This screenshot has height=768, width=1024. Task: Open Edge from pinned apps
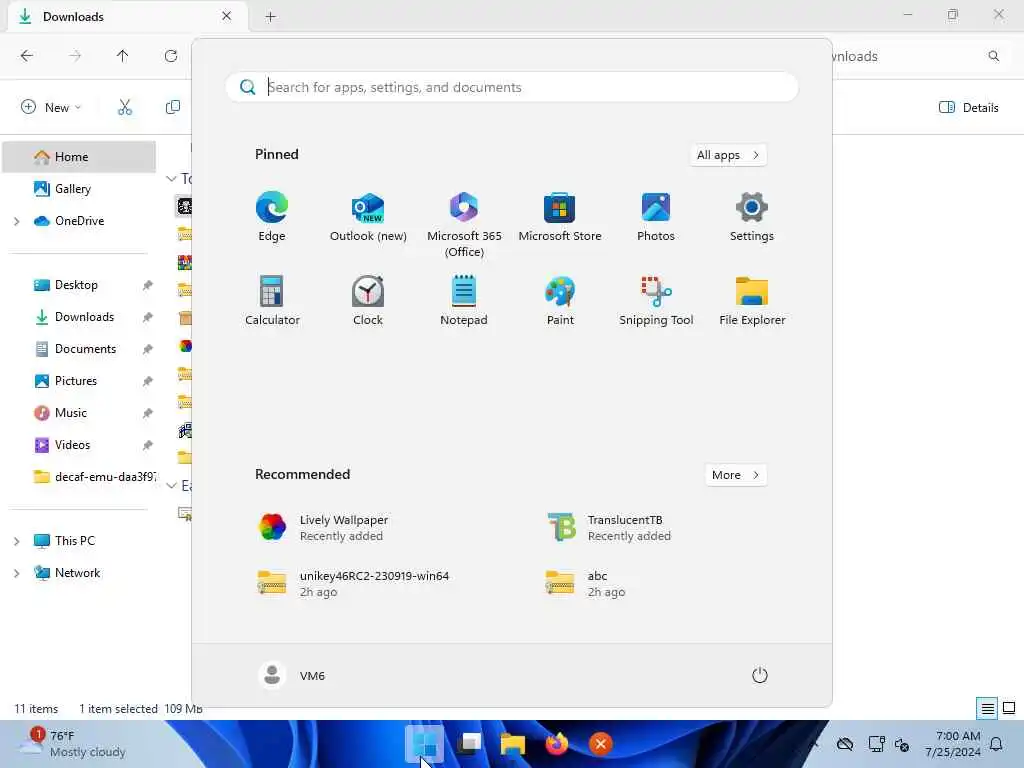click(272, 217)
